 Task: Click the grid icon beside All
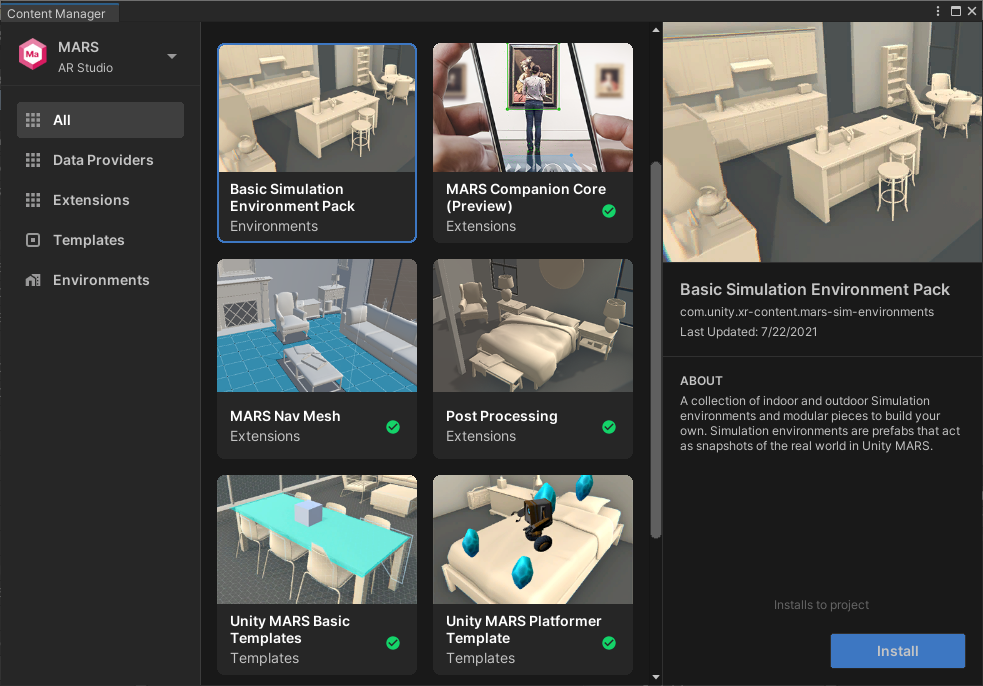[x=33, y=120]
